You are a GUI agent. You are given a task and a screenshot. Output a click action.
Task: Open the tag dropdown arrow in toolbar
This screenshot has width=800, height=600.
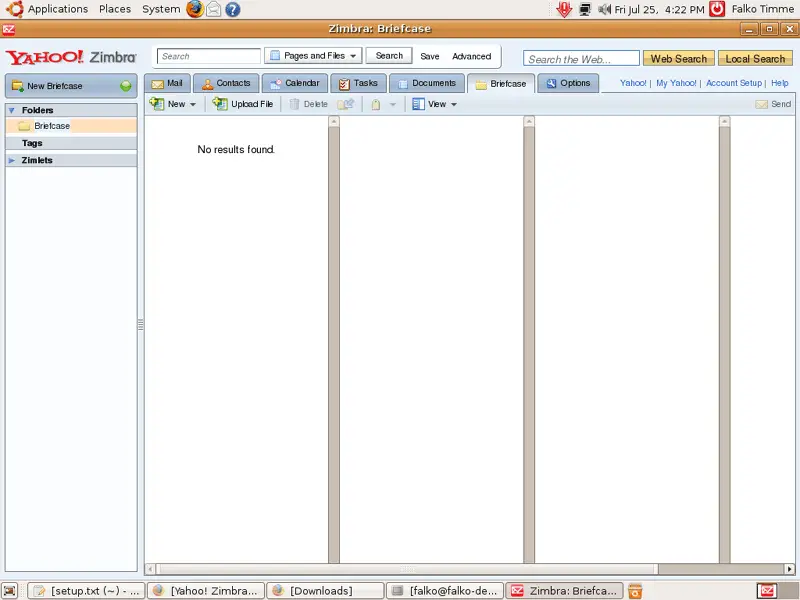392,105
